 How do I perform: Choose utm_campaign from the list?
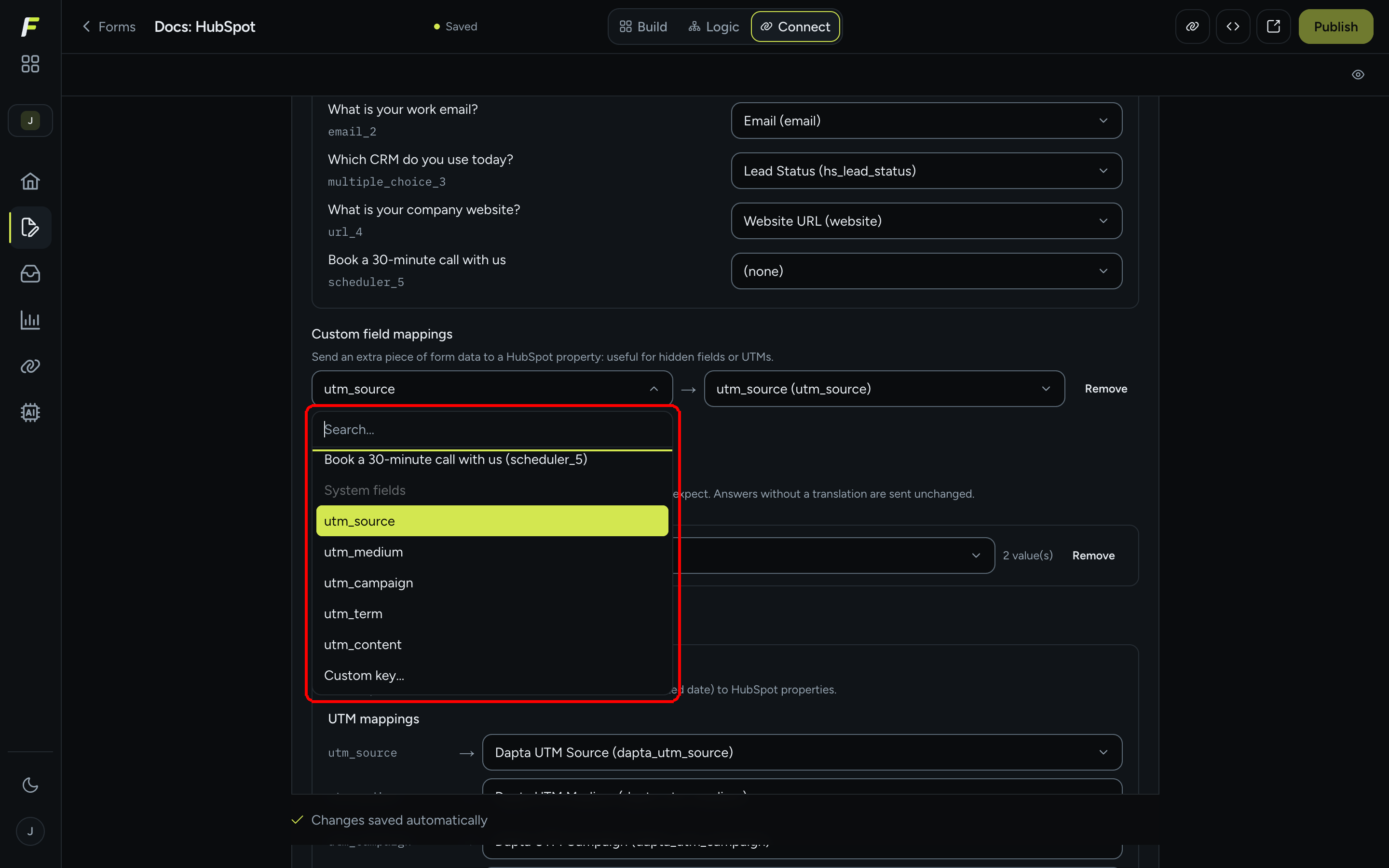[492, 583]
